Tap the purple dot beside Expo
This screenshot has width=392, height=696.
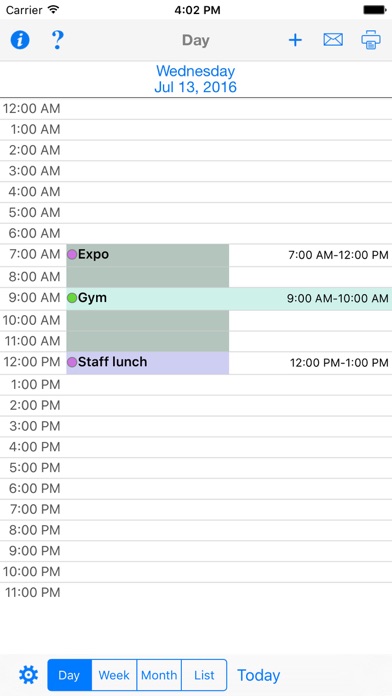72,254
